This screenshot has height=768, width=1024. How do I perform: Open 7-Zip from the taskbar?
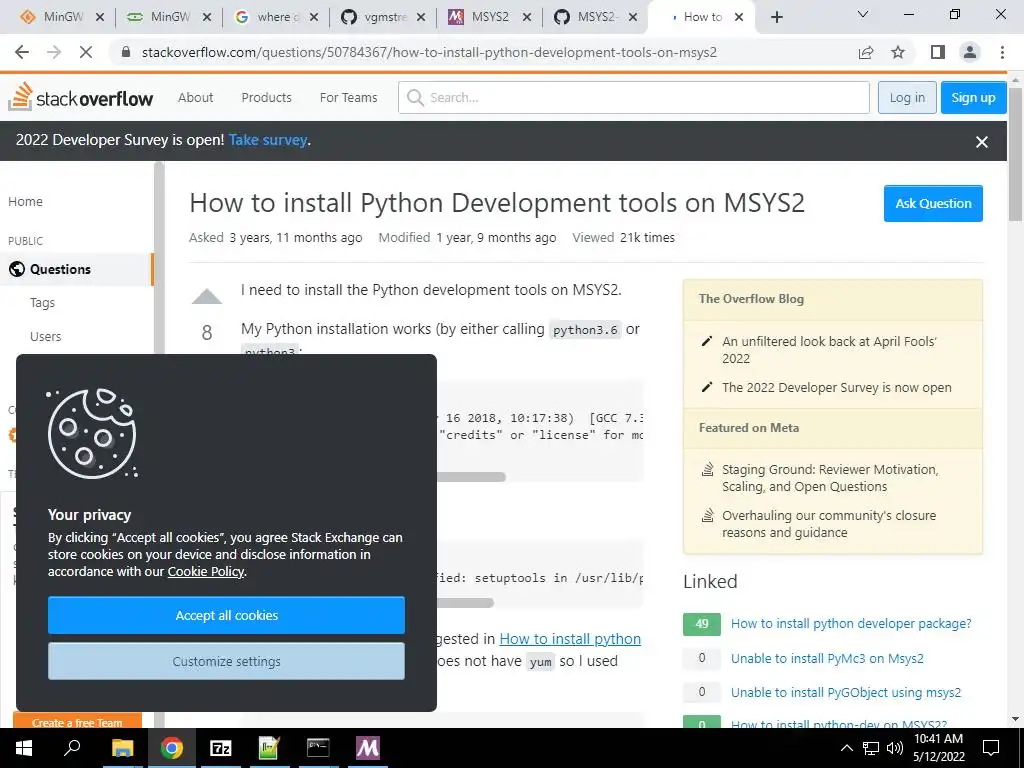(x=221, y=748)
